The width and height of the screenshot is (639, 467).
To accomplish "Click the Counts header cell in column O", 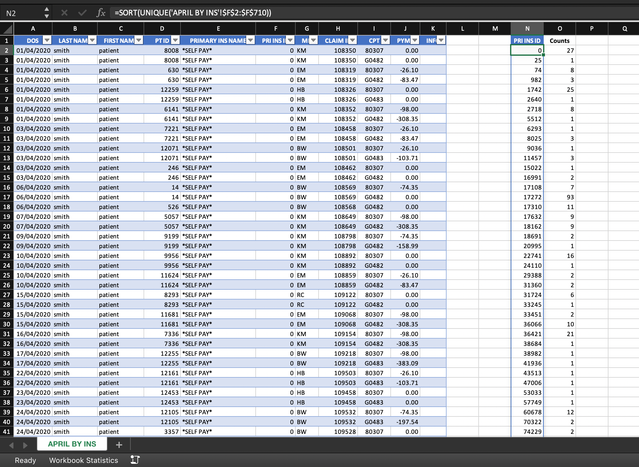I will (x=560, y=40).
